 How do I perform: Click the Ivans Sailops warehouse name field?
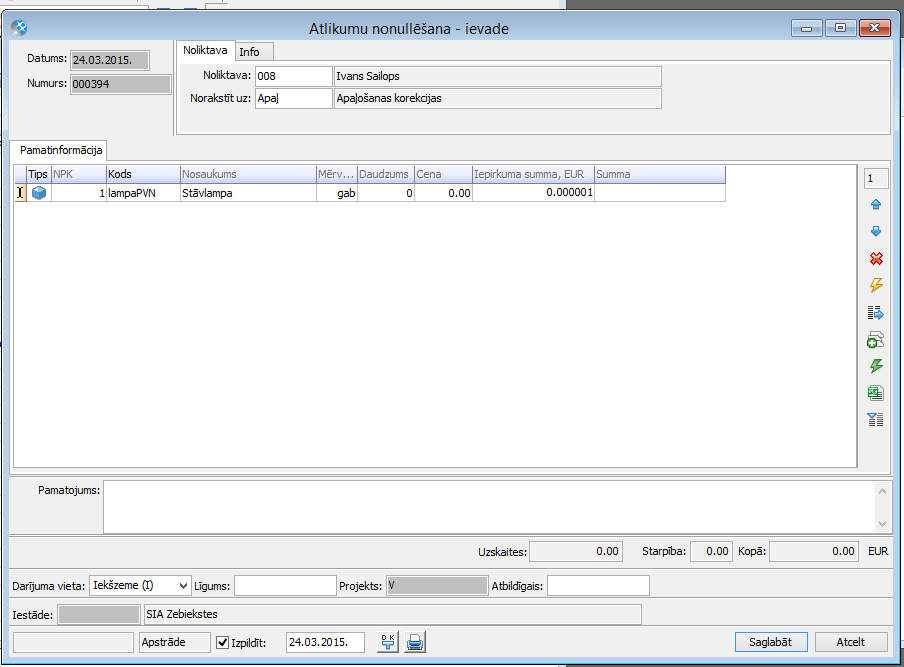coord(498,76)
